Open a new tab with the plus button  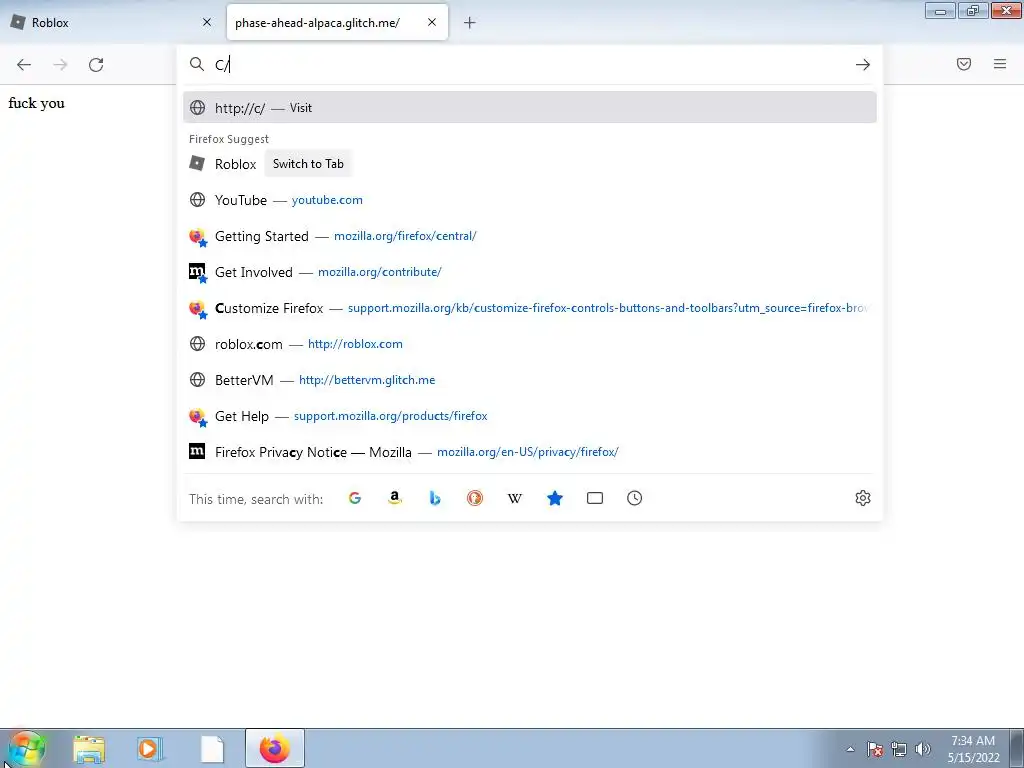click(x=470, y=23)
